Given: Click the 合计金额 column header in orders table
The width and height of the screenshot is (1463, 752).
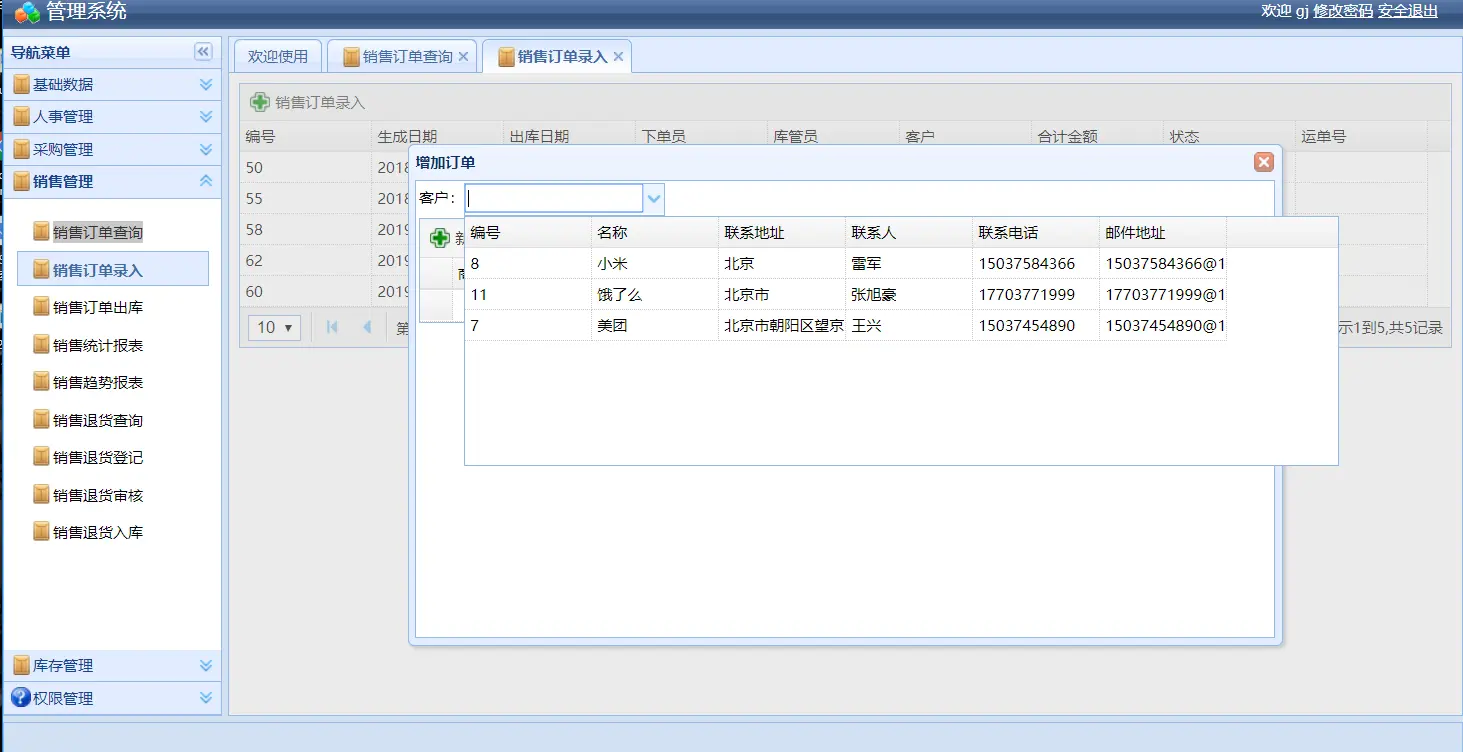Looking at the screenshot, I should click(1097, 136).
